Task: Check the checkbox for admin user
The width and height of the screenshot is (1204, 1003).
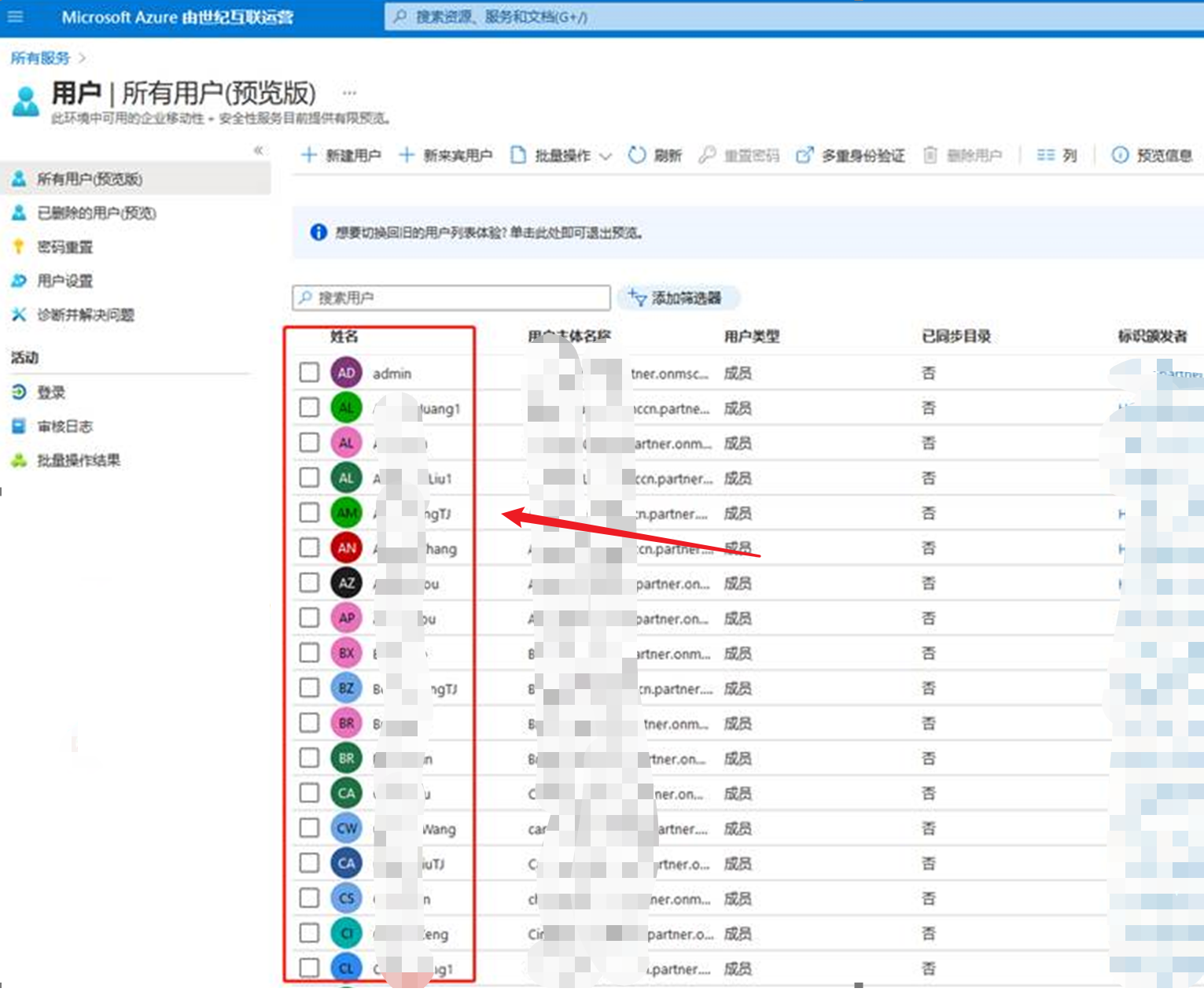Action: click(309, 372)
